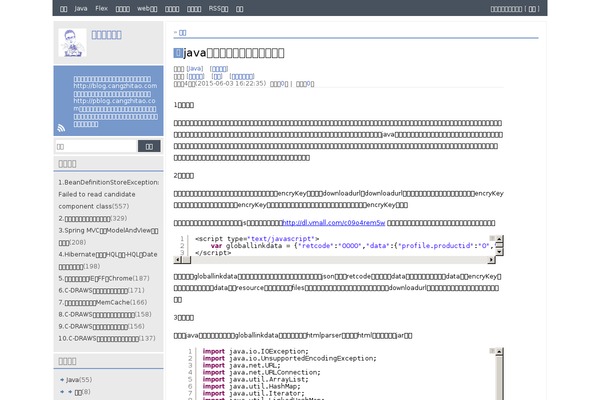This screenshot has width=600, height=400.
Task: Select the Java(55) category
Action: click(79, 380)
